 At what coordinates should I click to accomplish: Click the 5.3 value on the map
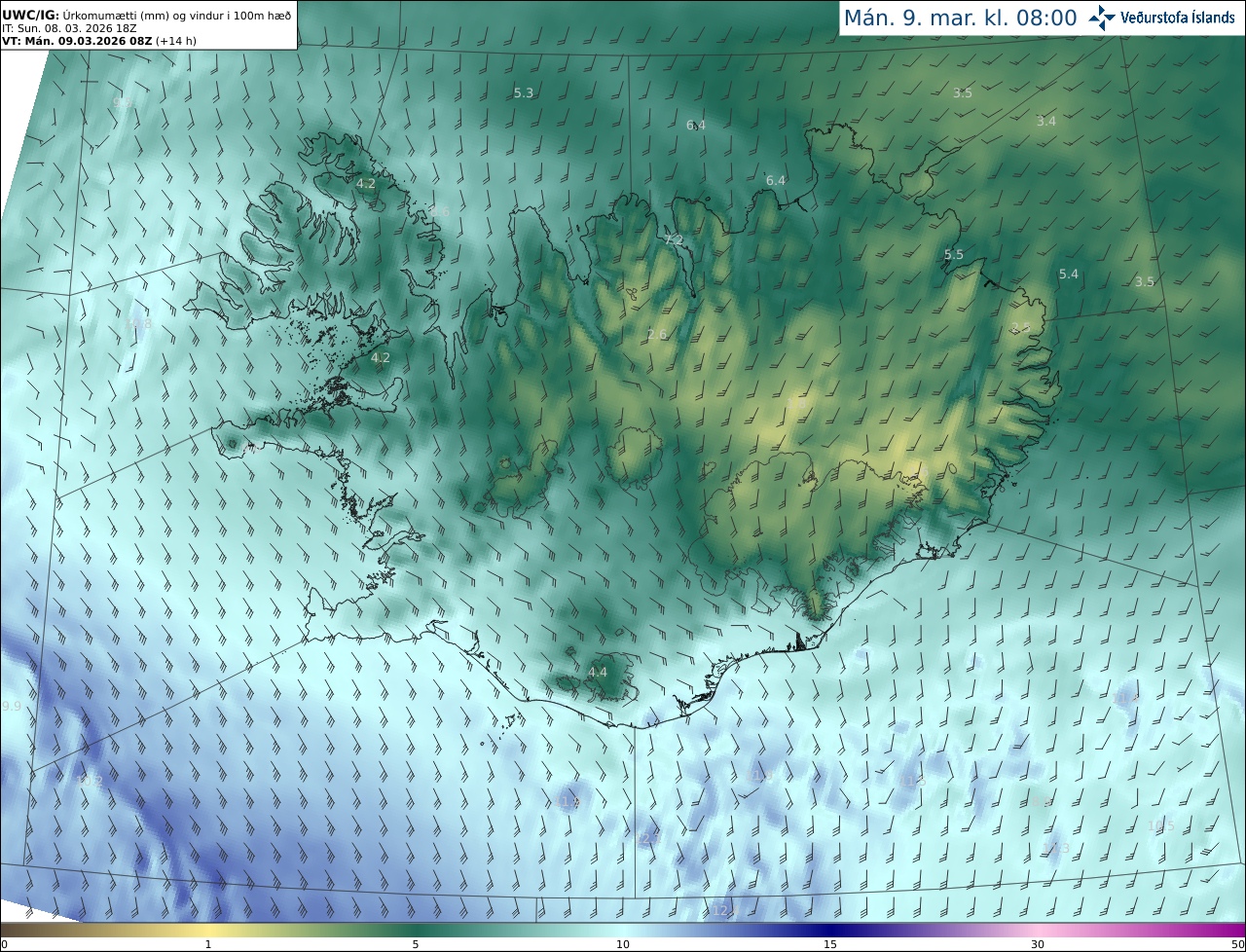coord(524,92)
